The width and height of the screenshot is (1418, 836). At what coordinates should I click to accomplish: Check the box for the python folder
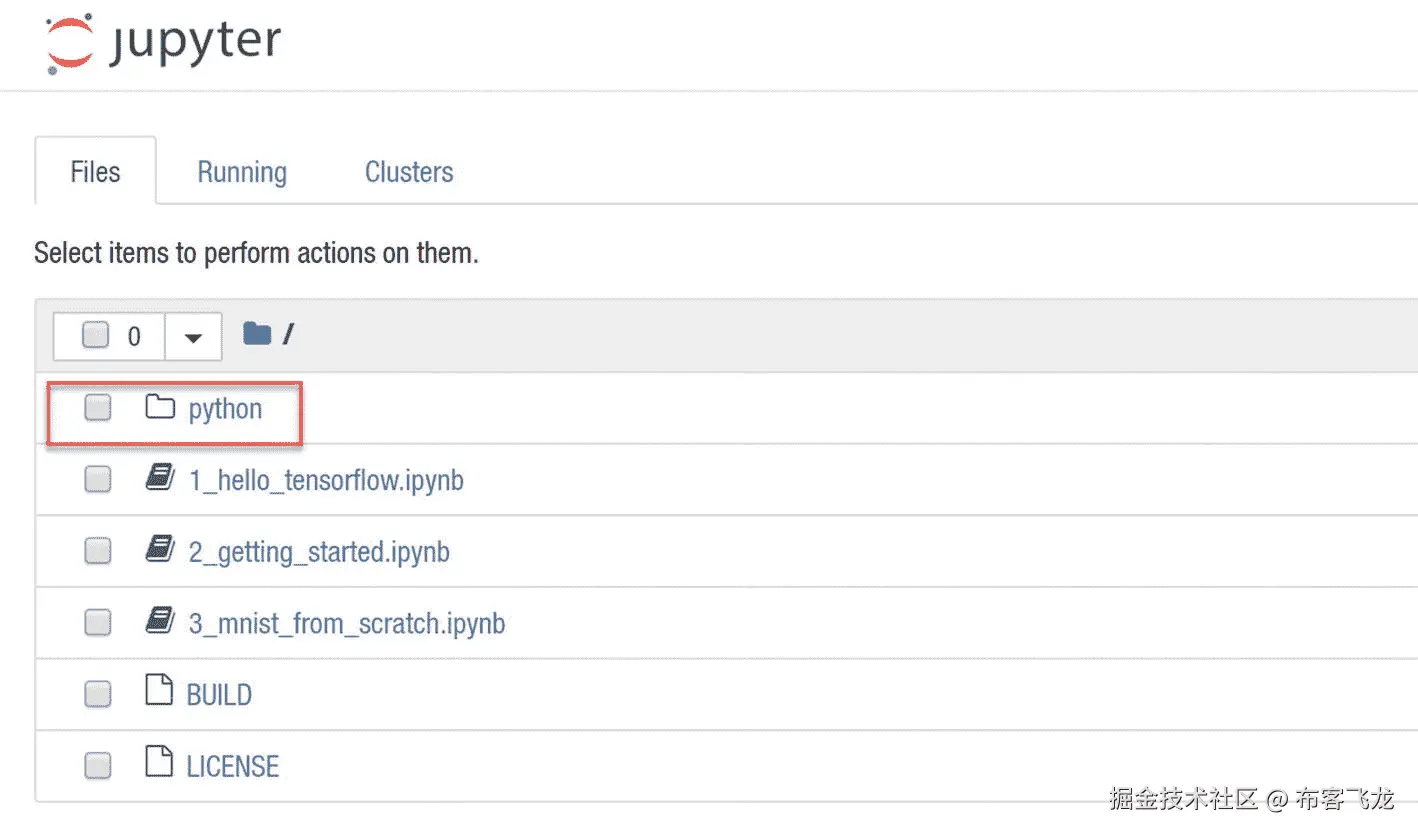[x=97, y=408]
